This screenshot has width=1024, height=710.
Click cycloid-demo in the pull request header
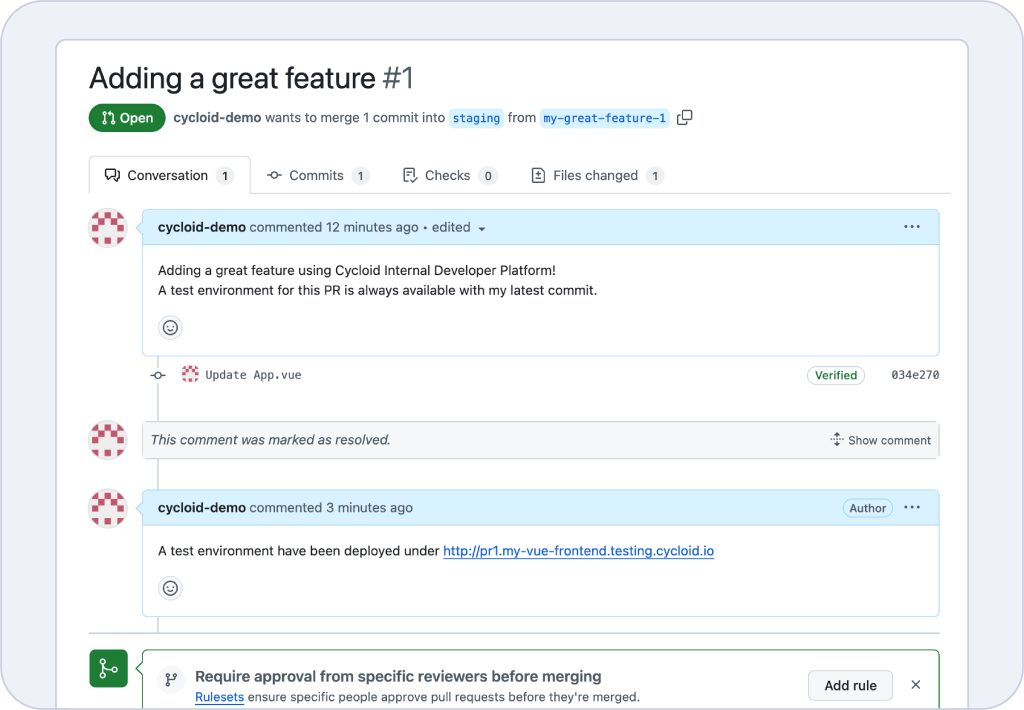click(x=217, y=118)
